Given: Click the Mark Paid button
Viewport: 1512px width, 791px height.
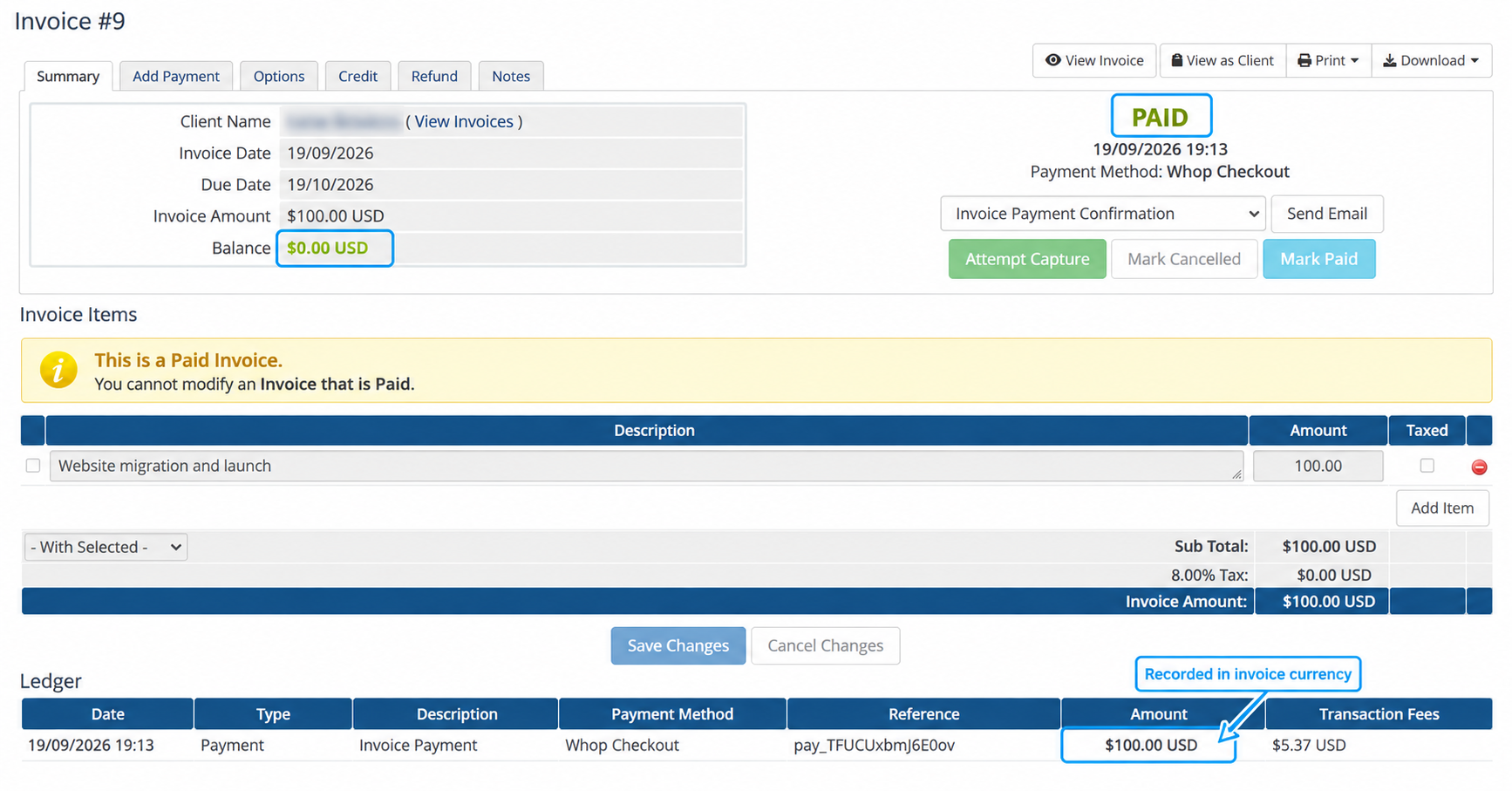Looking at the screenshot, I should point(1319,259).
